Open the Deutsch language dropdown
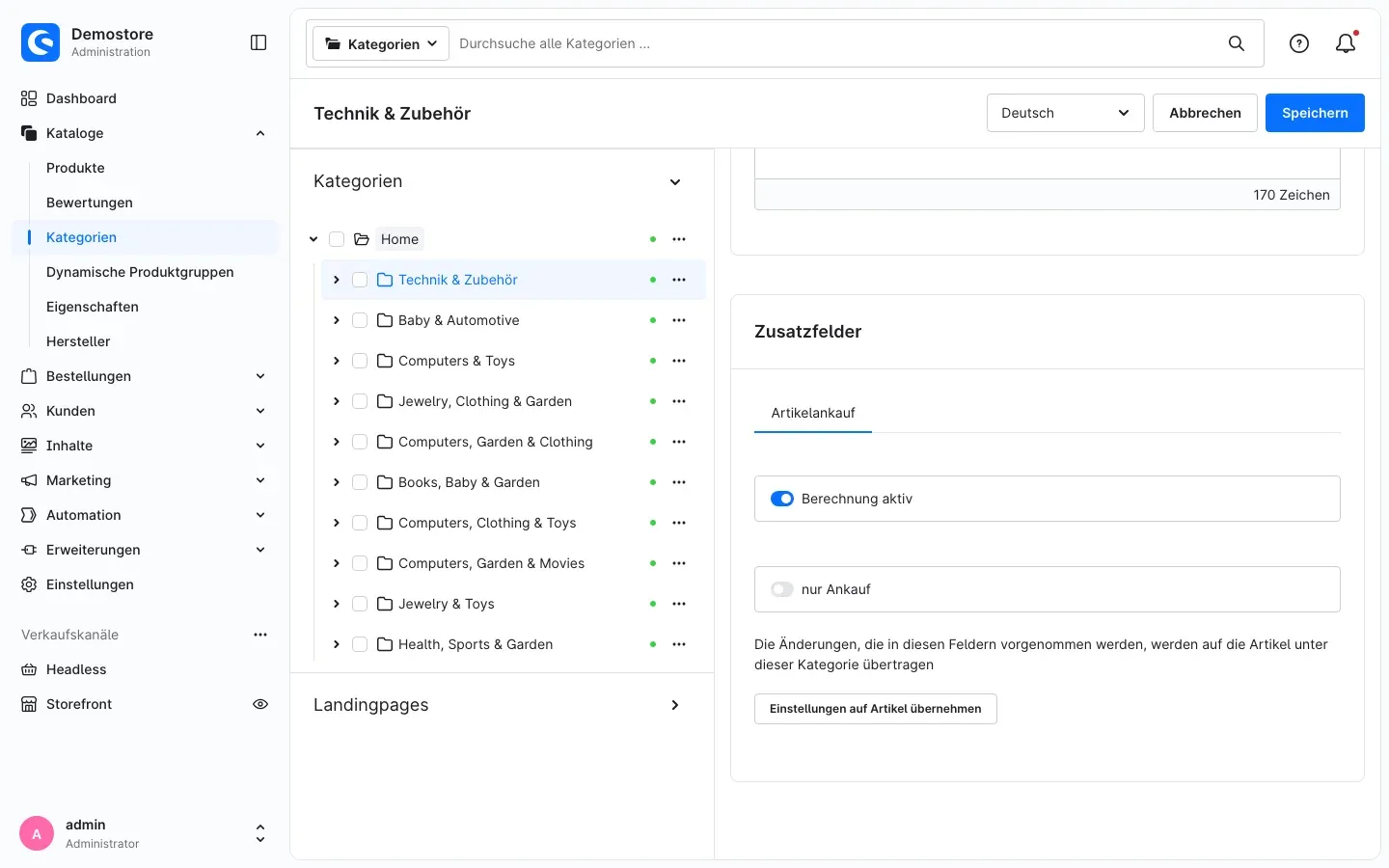Viewport: 1389px width, 868px height. [x=1065, y=113]
